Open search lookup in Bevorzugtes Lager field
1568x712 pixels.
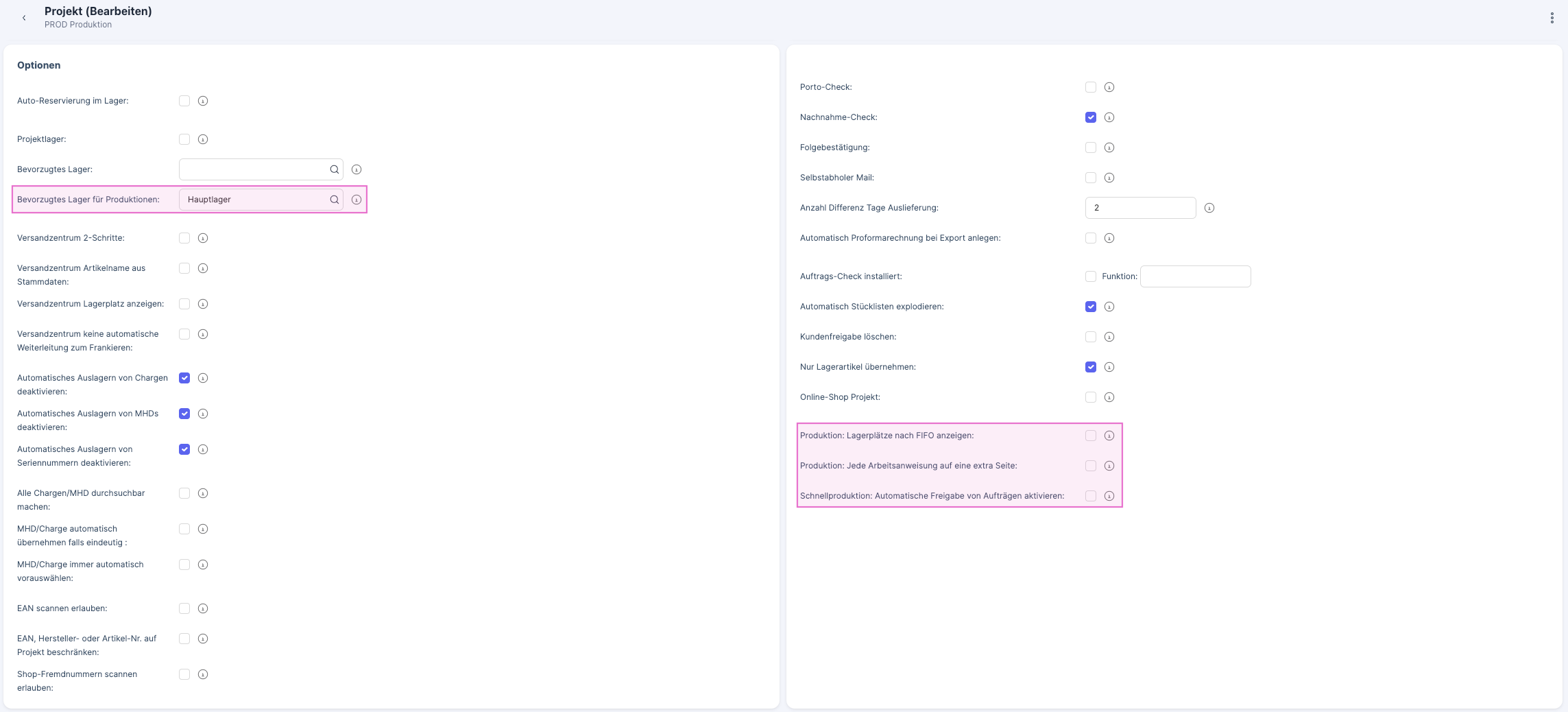335,169
